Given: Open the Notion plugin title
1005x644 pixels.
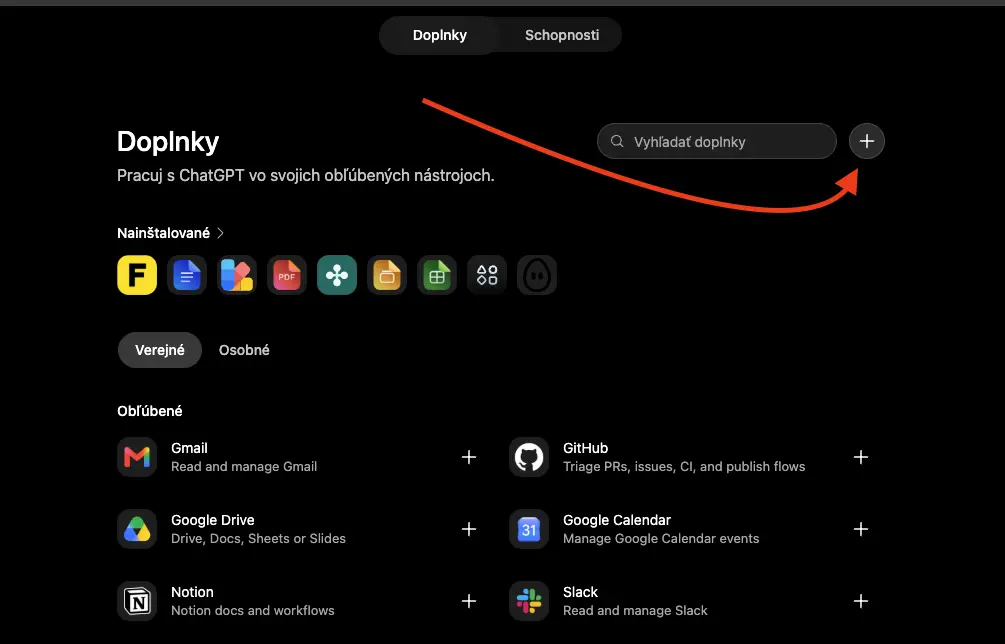Looking at the screenshot, I should [x=192, y=592].
